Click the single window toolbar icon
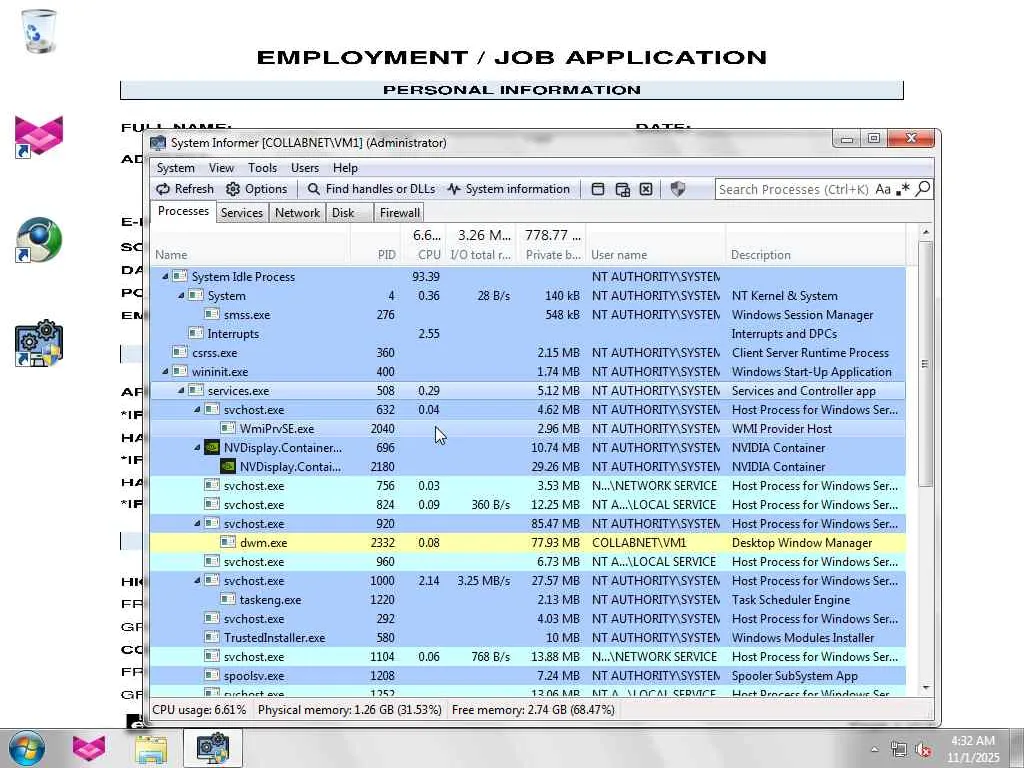 598,189
